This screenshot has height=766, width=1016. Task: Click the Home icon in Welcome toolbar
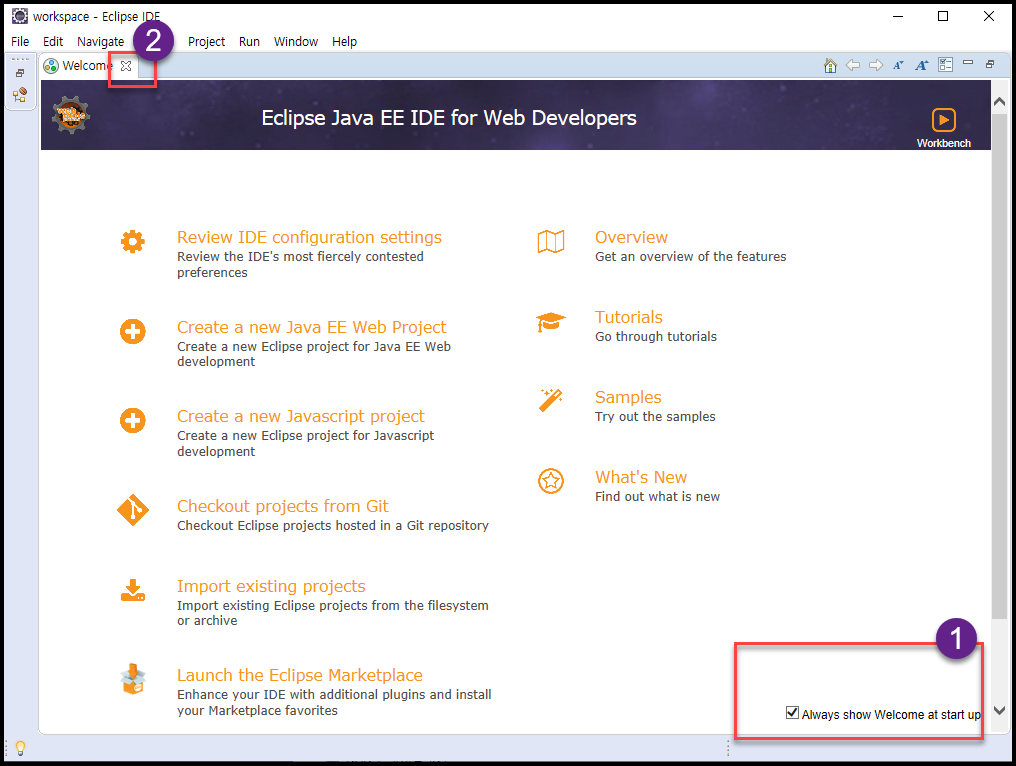[830, 65]
